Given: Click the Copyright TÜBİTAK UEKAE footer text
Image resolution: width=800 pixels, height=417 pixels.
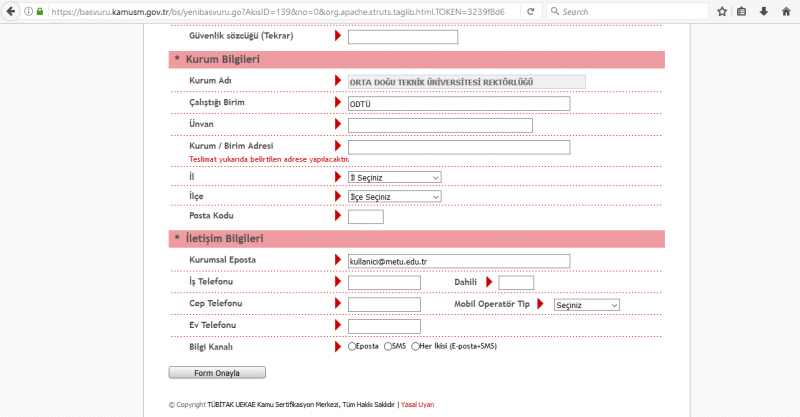Looking at the screenshot, I should click(x=282, y=405).
